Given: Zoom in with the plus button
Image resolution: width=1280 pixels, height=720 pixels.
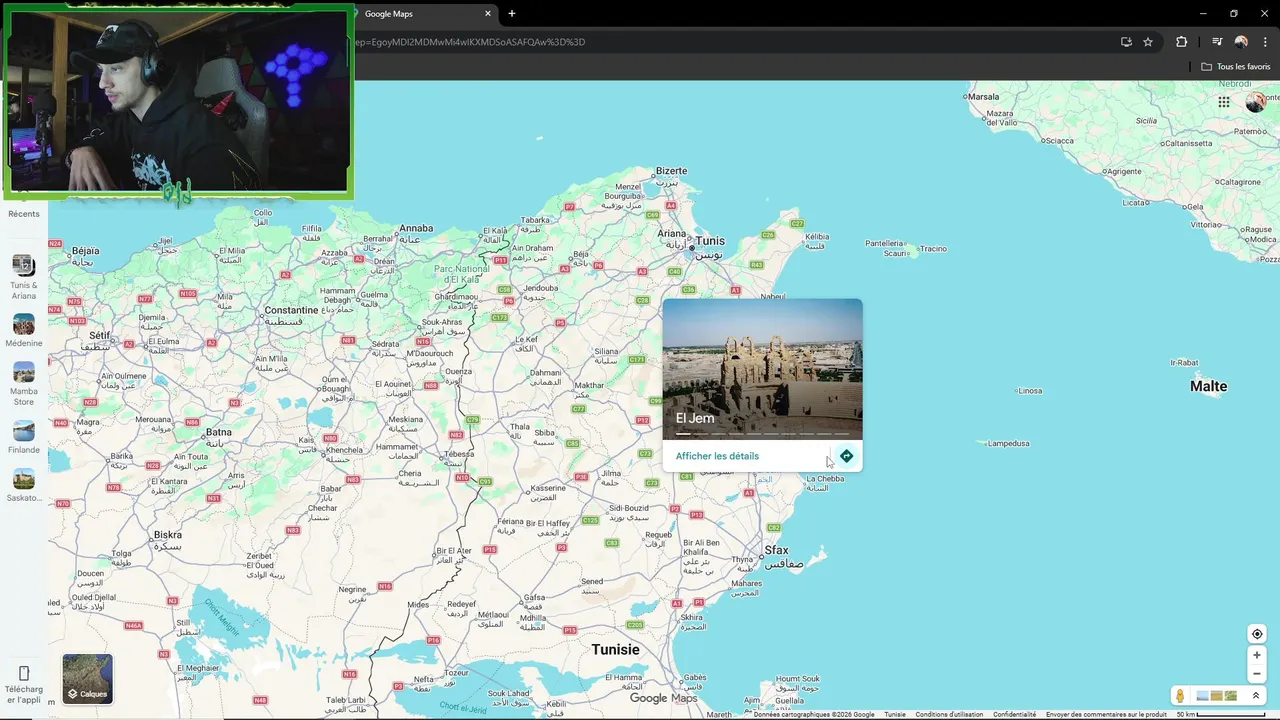Looking at the screenshot, I should coord(1257,655).
